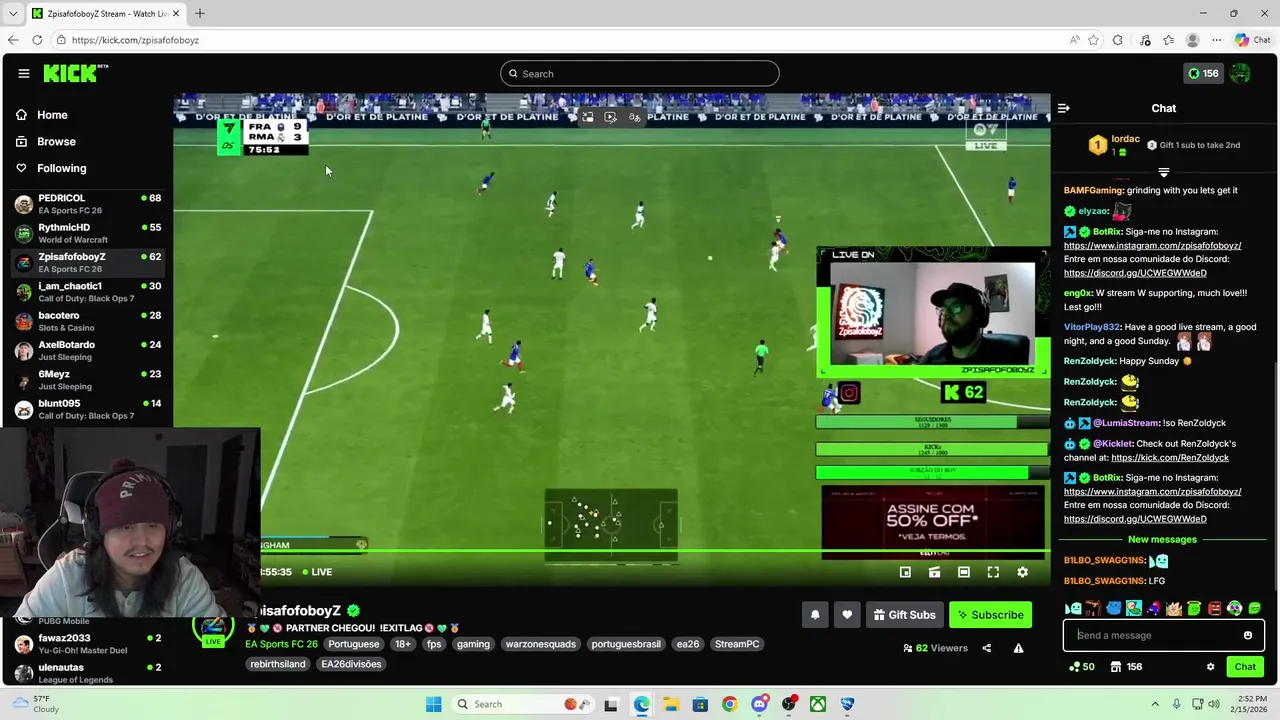Screen dimensions: 1280x720
Task: Click the New messages divider in chat
Action: [1162, 540]
